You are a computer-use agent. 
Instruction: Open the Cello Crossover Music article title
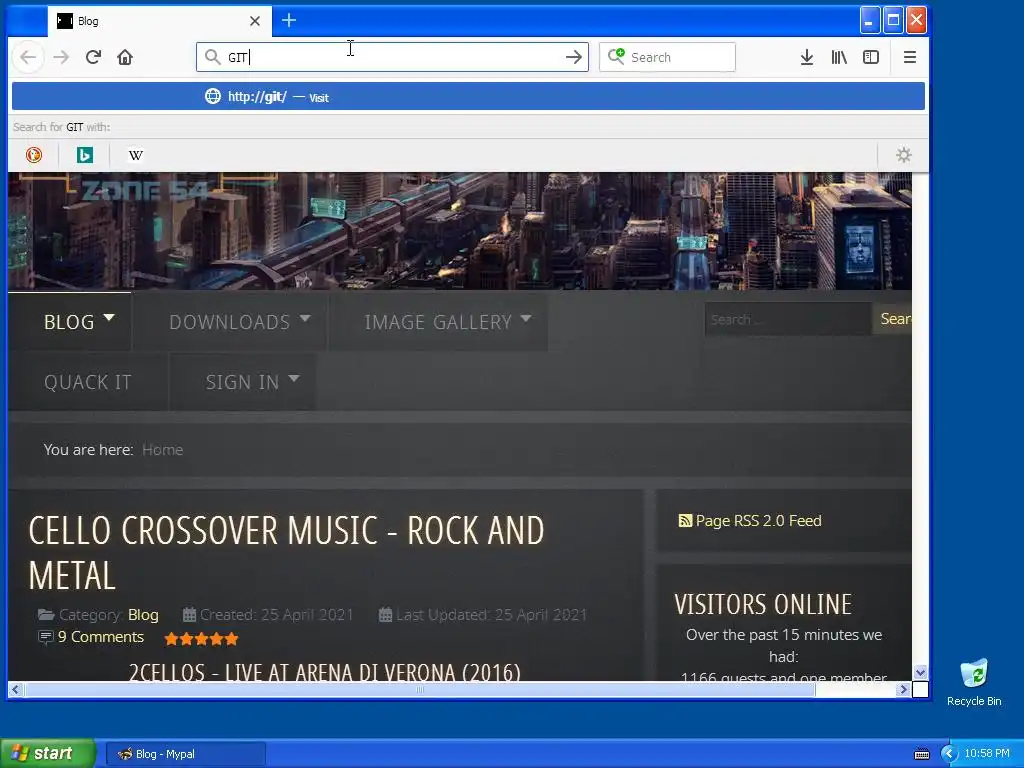point(286,552)
